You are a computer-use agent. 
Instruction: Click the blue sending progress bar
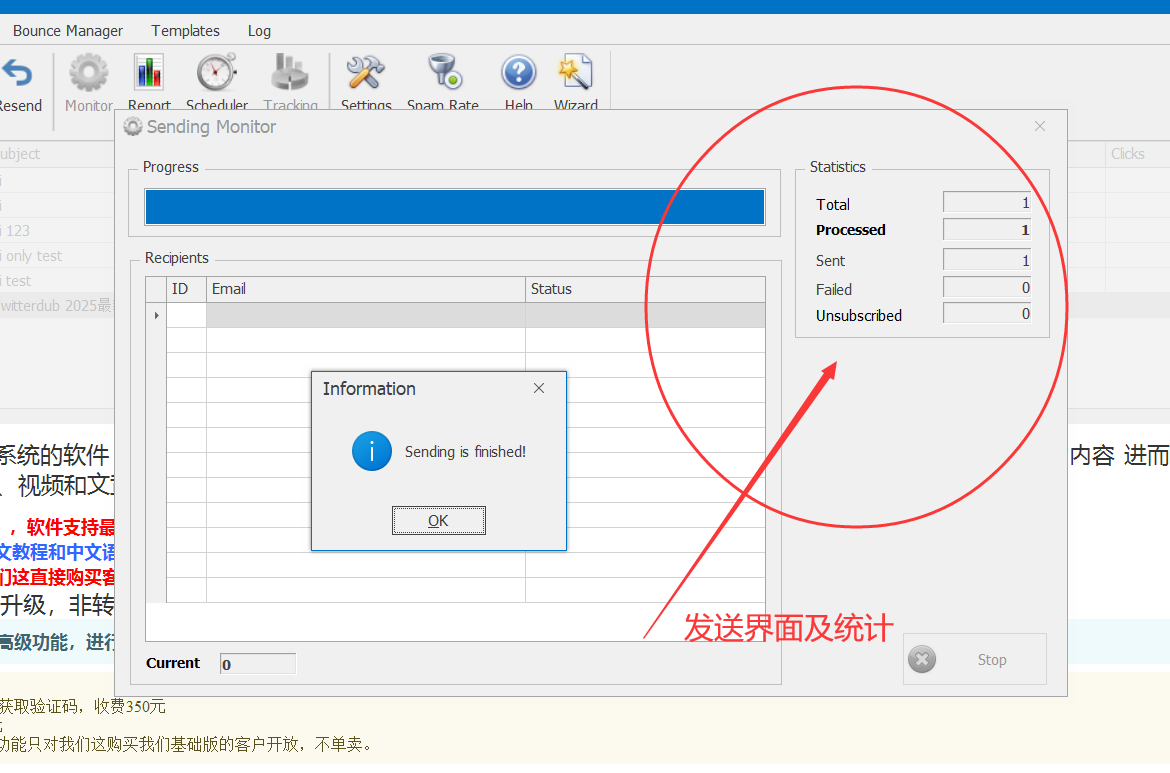click(x=455, y=207)
